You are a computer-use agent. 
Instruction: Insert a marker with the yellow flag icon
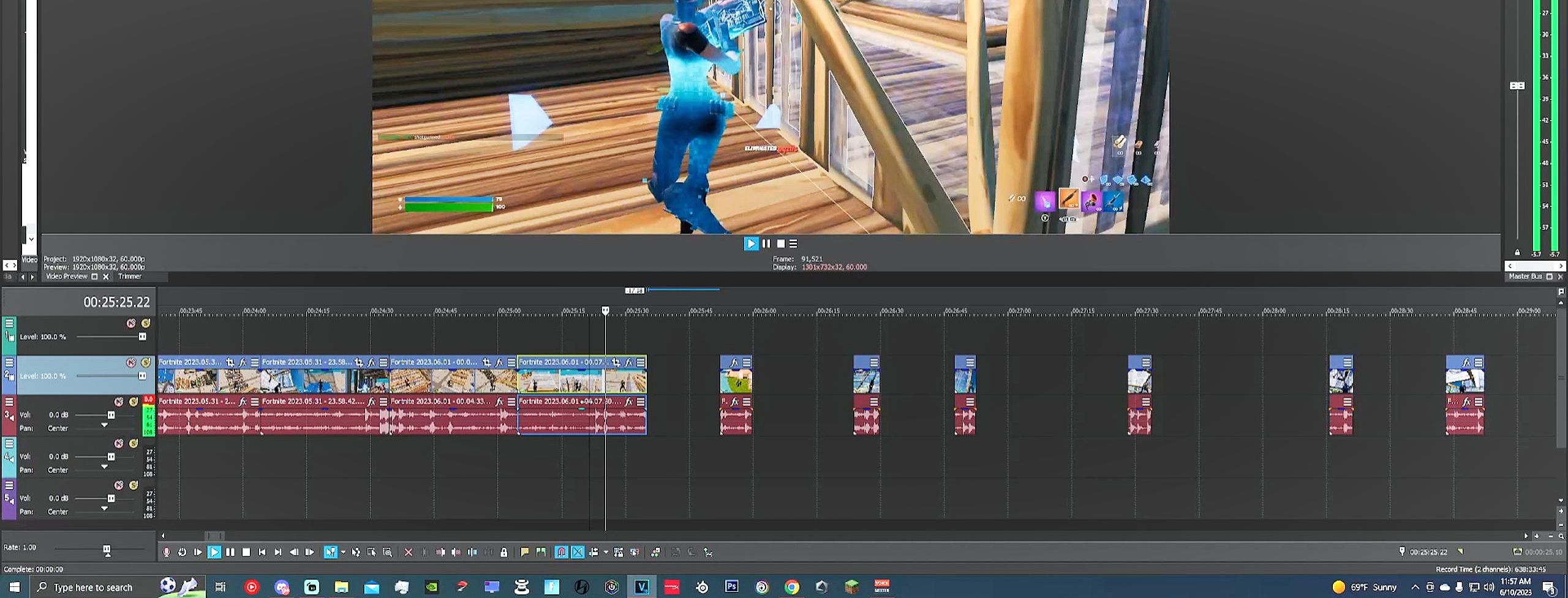pos(525,552)
